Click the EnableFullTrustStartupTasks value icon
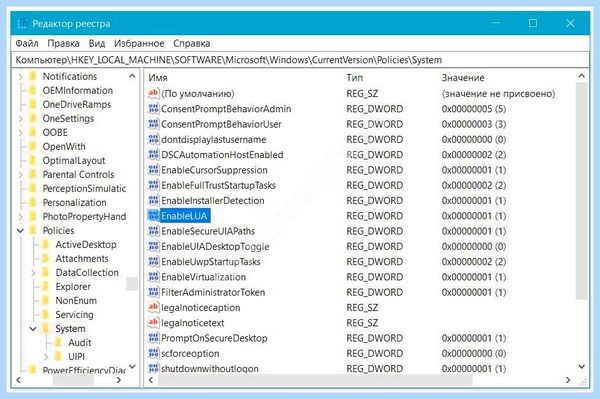This screenshot has height=399, width=600. click(x=153, y=185)
